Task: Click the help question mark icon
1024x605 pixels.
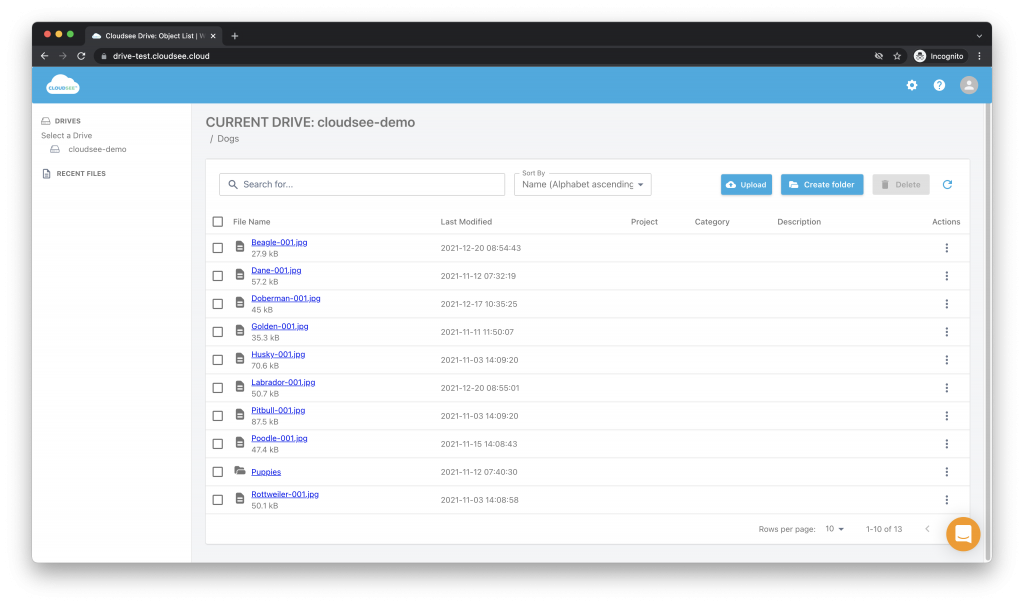Action: click(x=938, y=85)
